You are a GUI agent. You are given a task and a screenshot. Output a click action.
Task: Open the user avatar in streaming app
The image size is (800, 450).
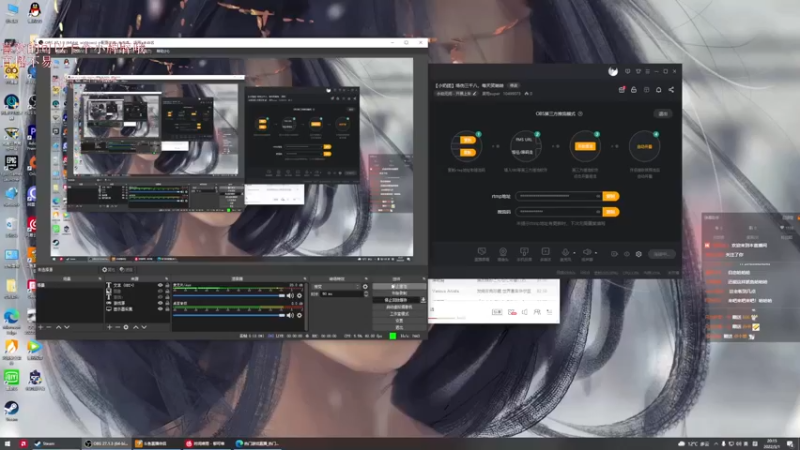click(x=613, y=71)
